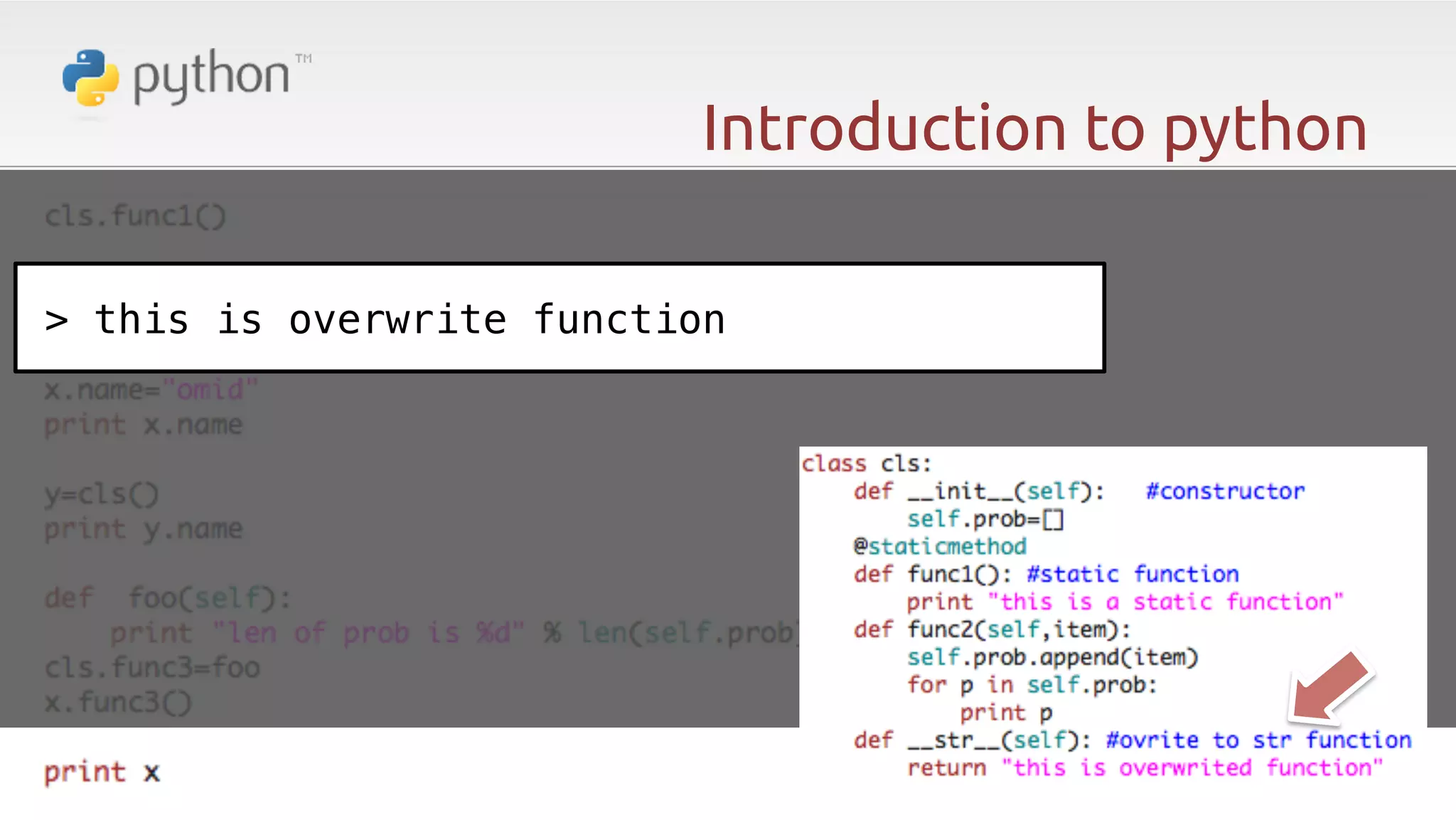1456x820 pixels.
Task: Click 'def __init__(self):' in the code panel
Action: point(979,491)
